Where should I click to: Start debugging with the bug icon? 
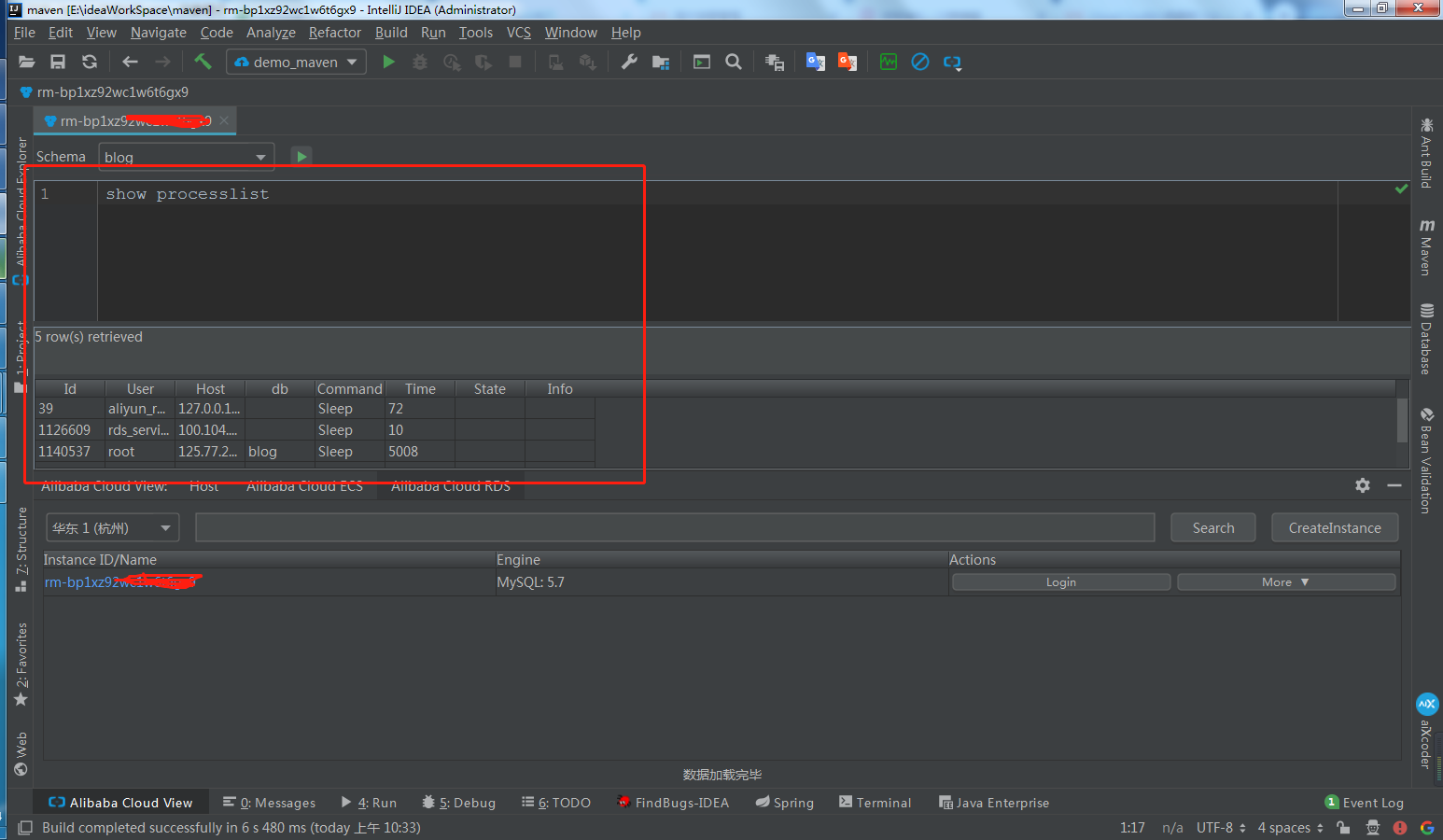tap(420, 62)
